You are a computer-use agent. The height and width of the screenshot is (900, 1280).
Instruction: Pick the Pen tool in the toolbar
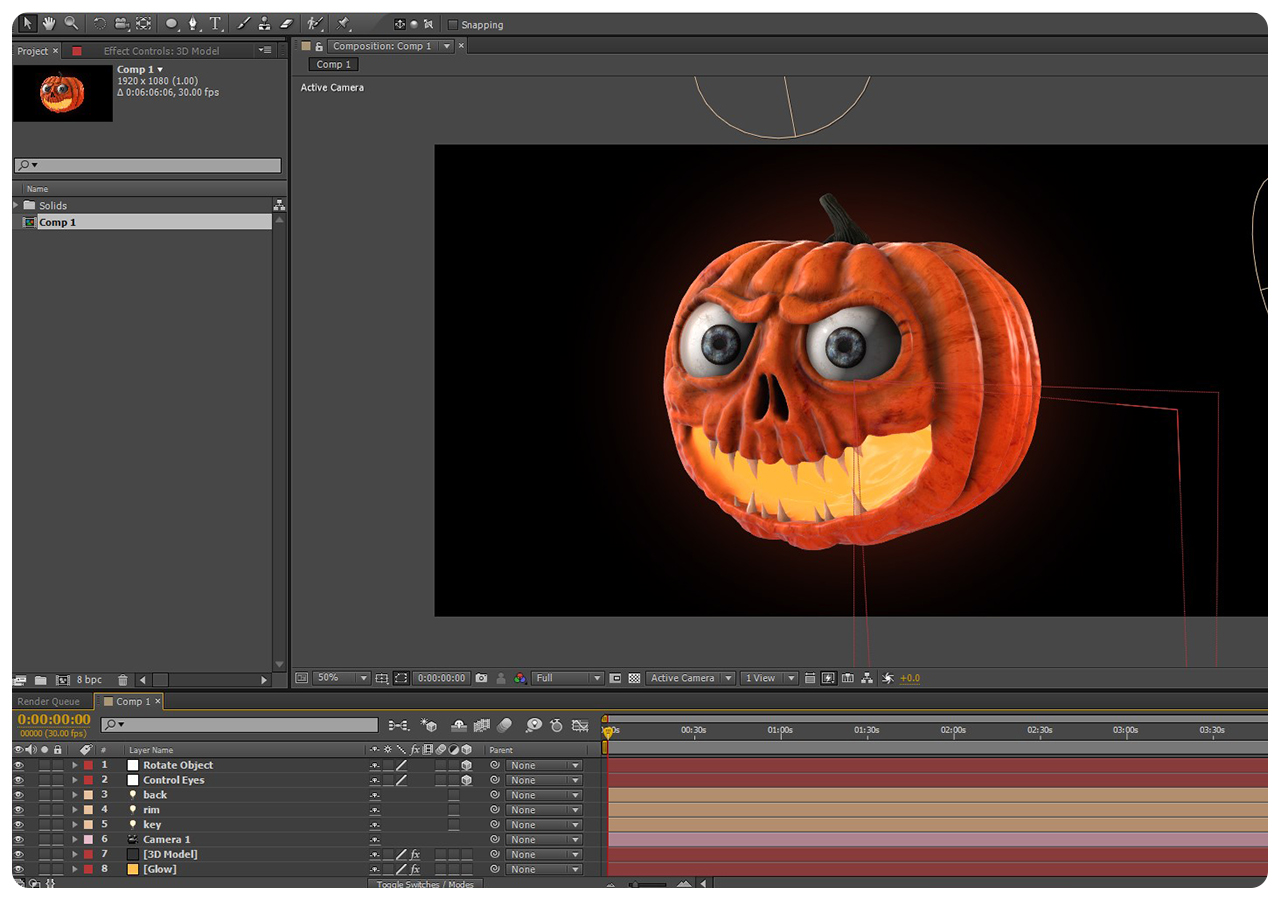click(193, 23)
